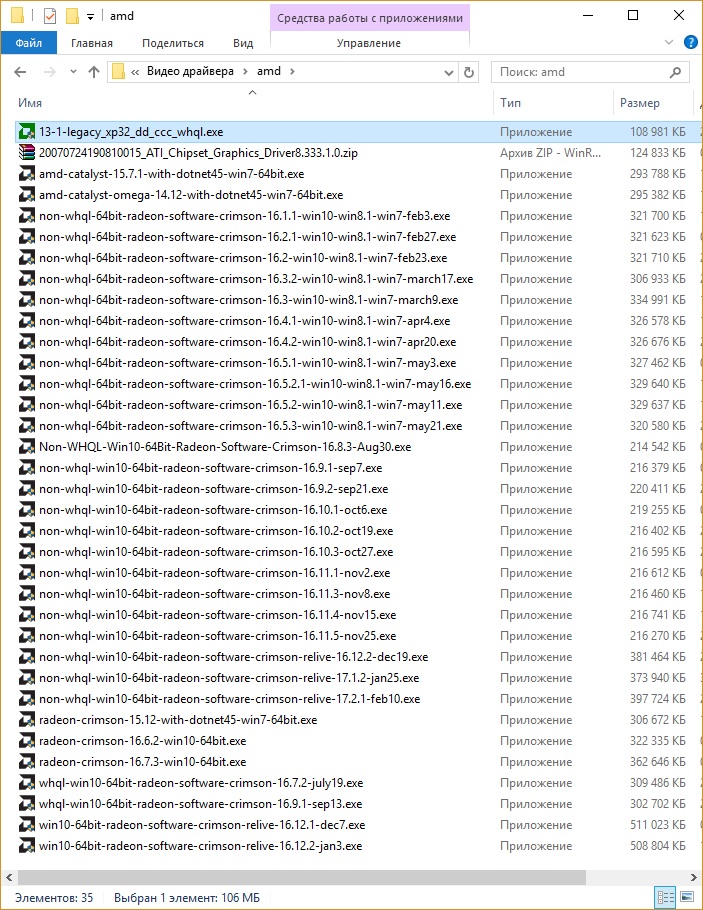Open the Файл menu tab
The image size is (703, 910).
(29, 43)
